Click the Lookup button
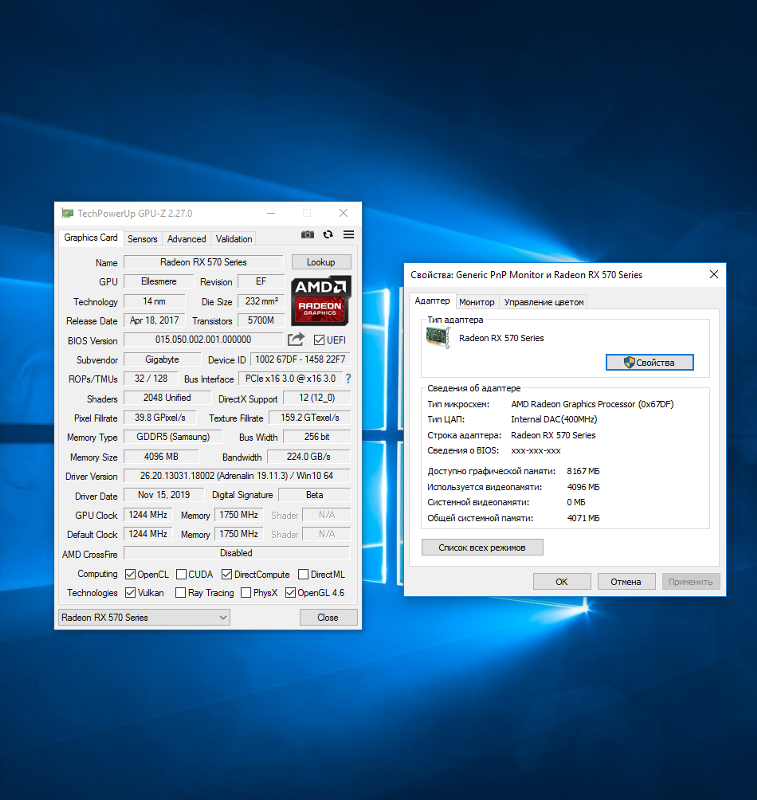The width and height of the screenshot is (757, 800). 321,262
